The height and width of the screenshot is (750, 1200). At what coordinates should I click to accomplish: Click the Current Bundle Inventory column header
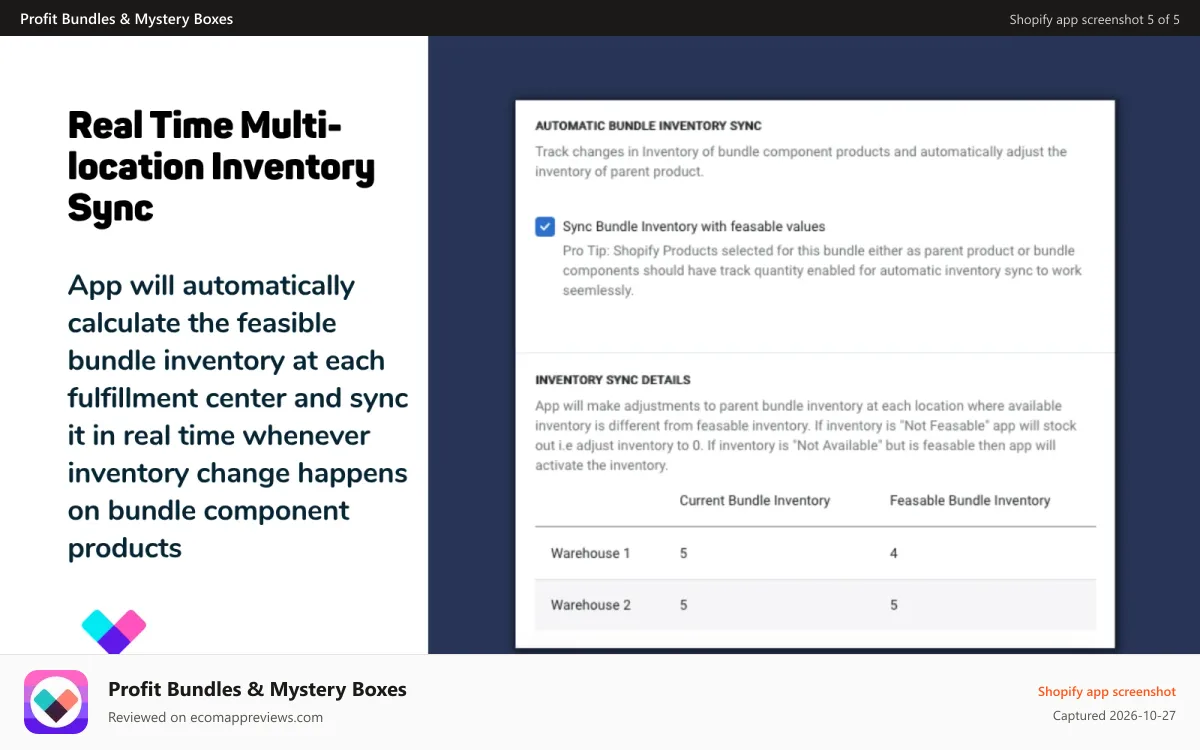point(755,500)
